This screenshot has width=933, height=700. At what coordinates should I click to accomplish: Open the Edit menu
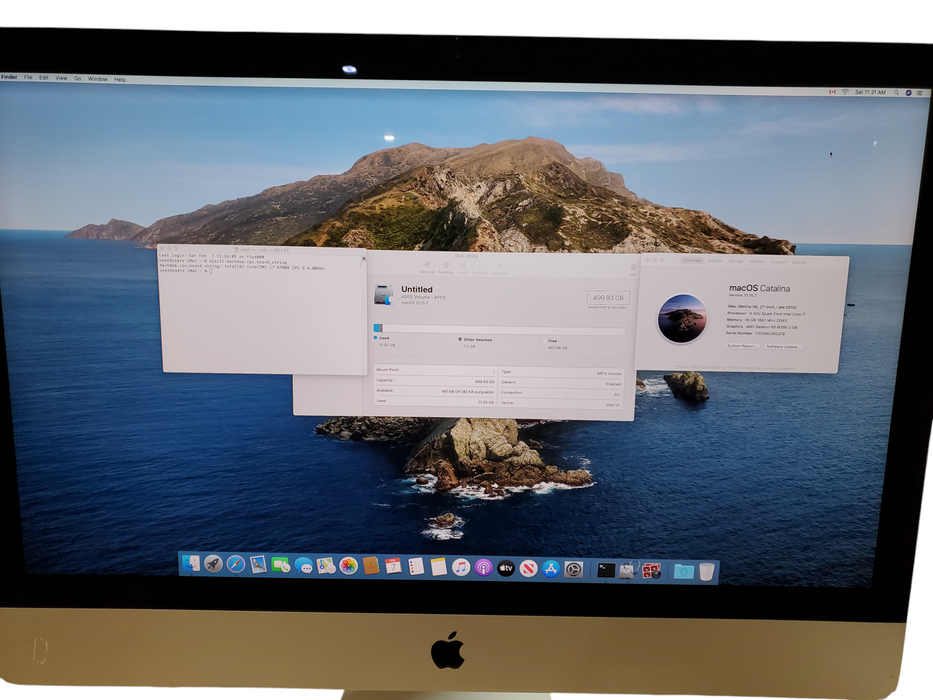click(43, 77)
